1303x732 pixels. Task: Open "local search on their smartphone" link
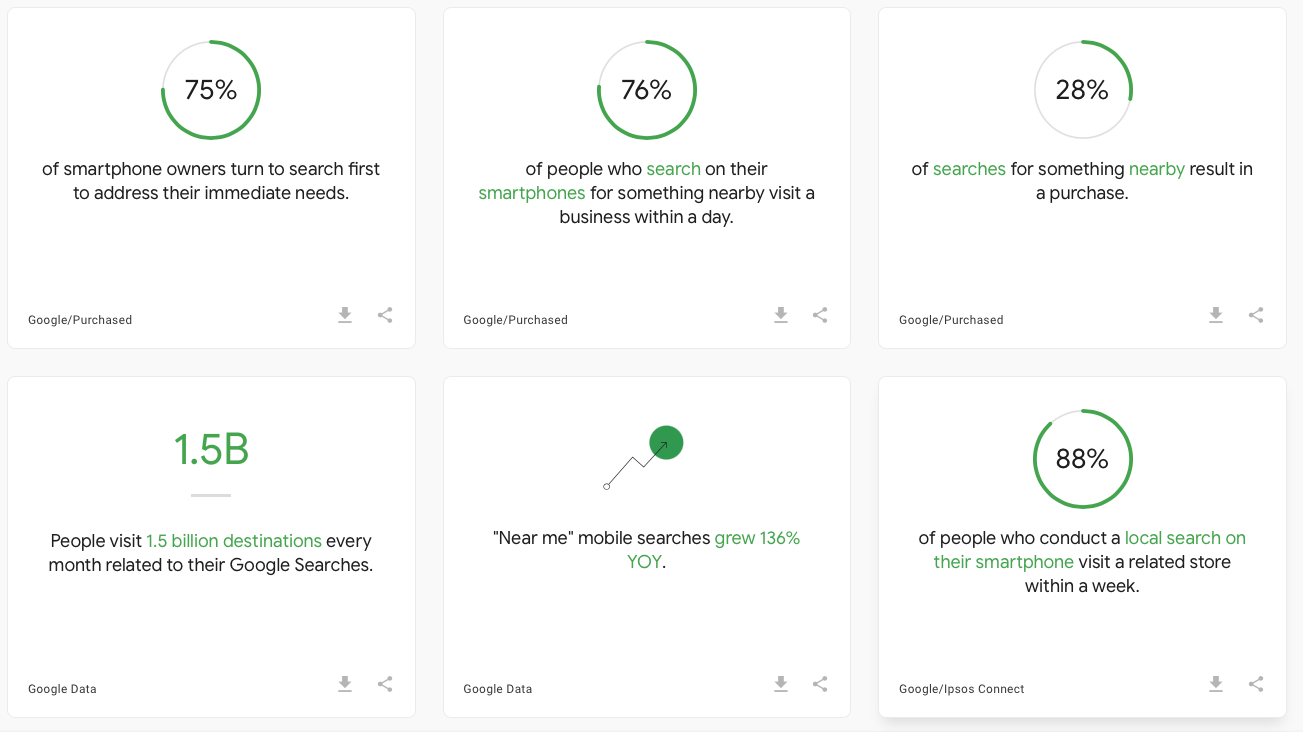pyautogui.click(x=1090, y=550)
